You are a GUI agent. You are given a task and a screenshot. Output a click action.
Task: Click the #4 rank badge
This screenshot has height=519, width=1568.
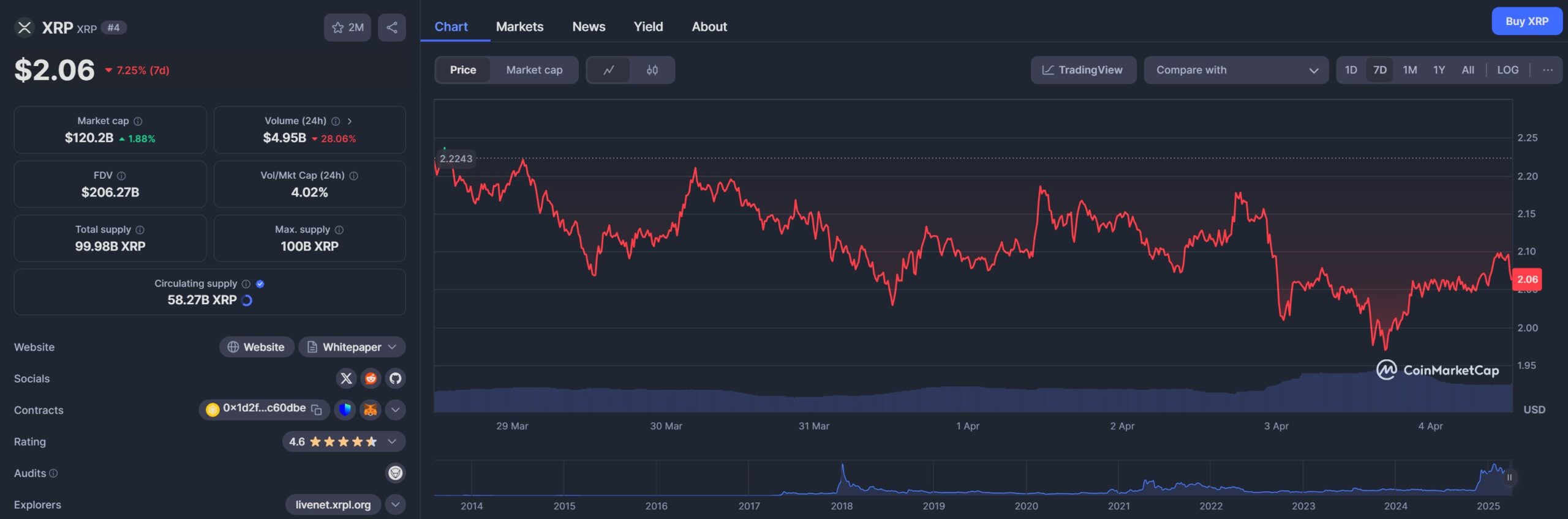coord(113,28)
